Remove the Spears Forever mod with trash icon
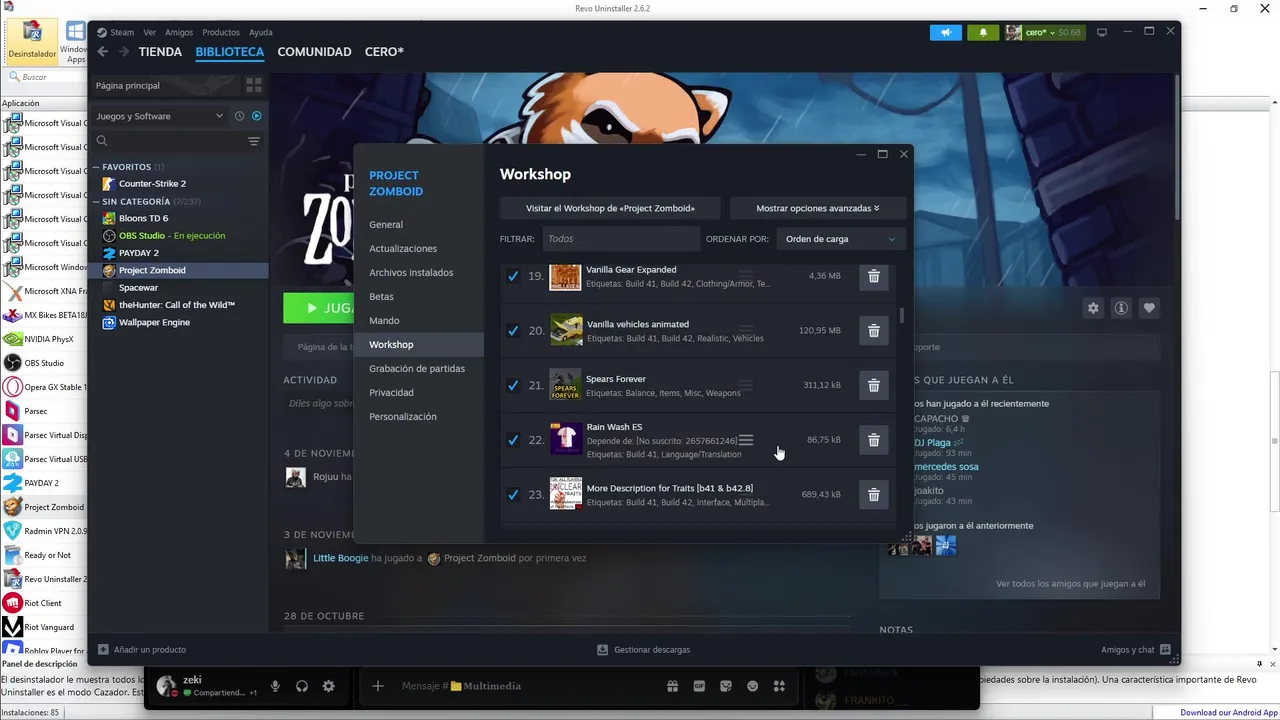The width and height of the screenshot is (1280, 720). point(873,385)
